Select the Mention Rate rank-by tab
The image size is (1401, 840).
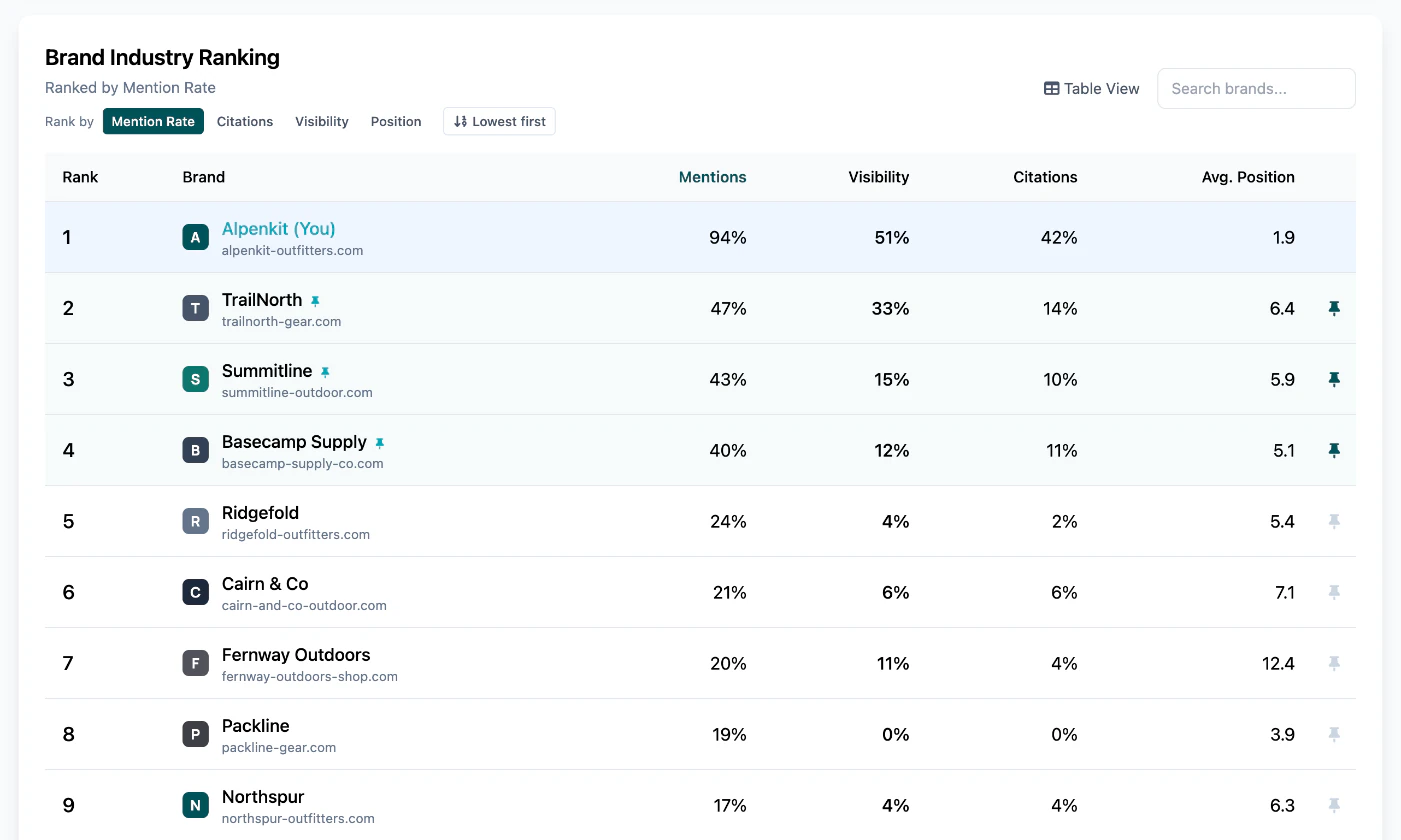[153, 121]
